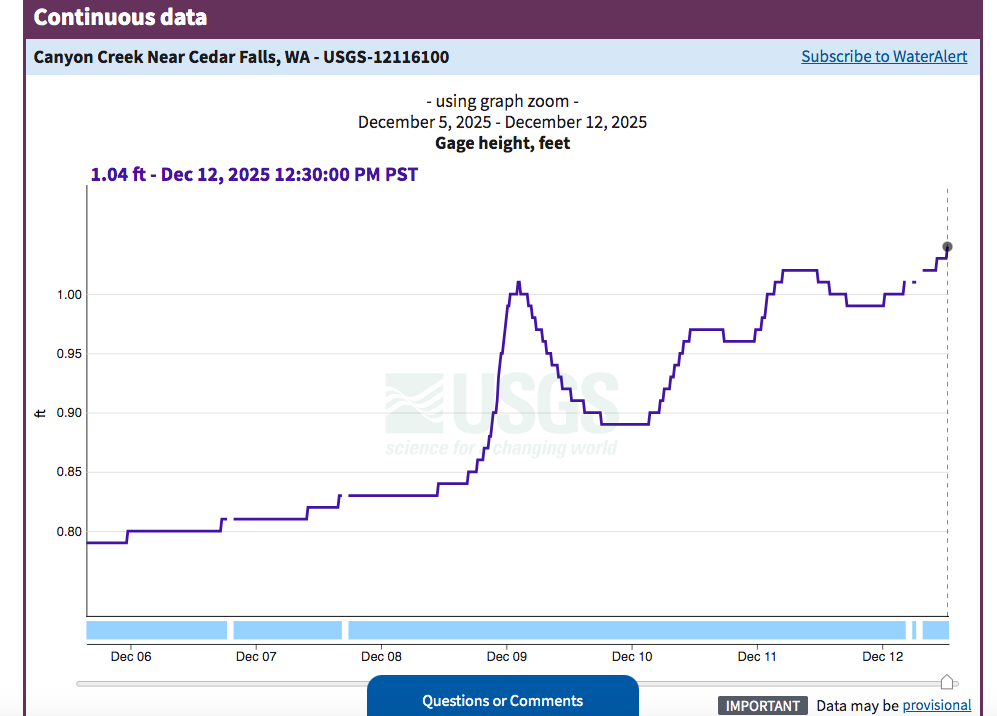Select the long blue data bar above Dec 10
Screen dimensions: 997x716
click(x=626, y=630)
